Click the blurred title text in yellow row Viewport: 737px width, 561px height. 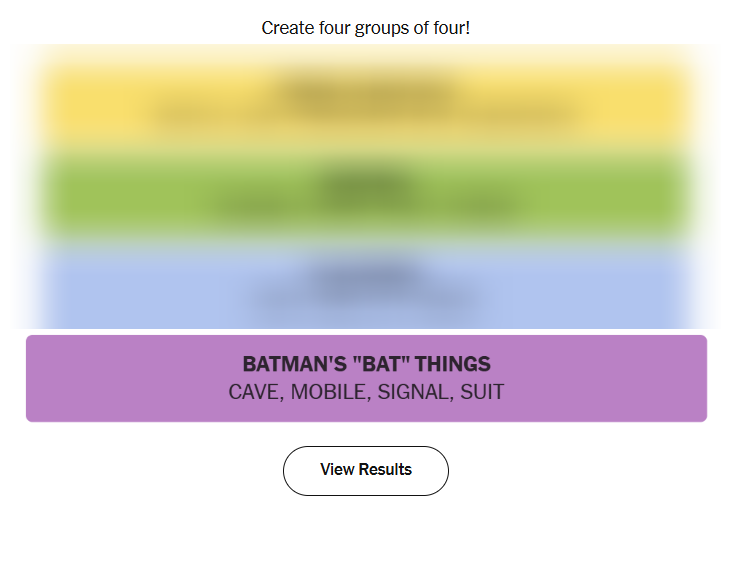click(366, 91)
